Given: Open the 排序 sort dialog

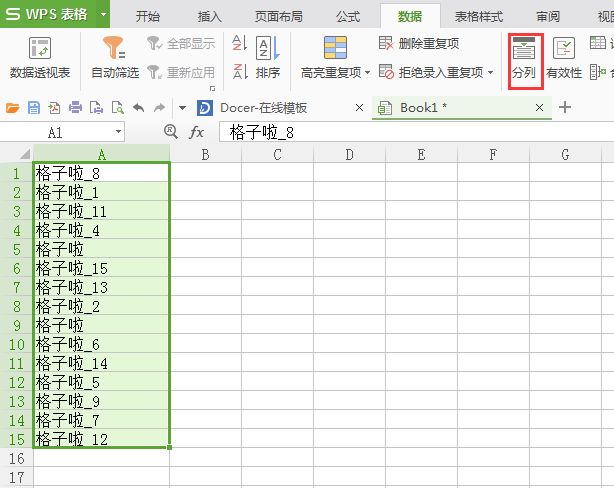Looking at the screenshot, I should [x=268, y=58].
